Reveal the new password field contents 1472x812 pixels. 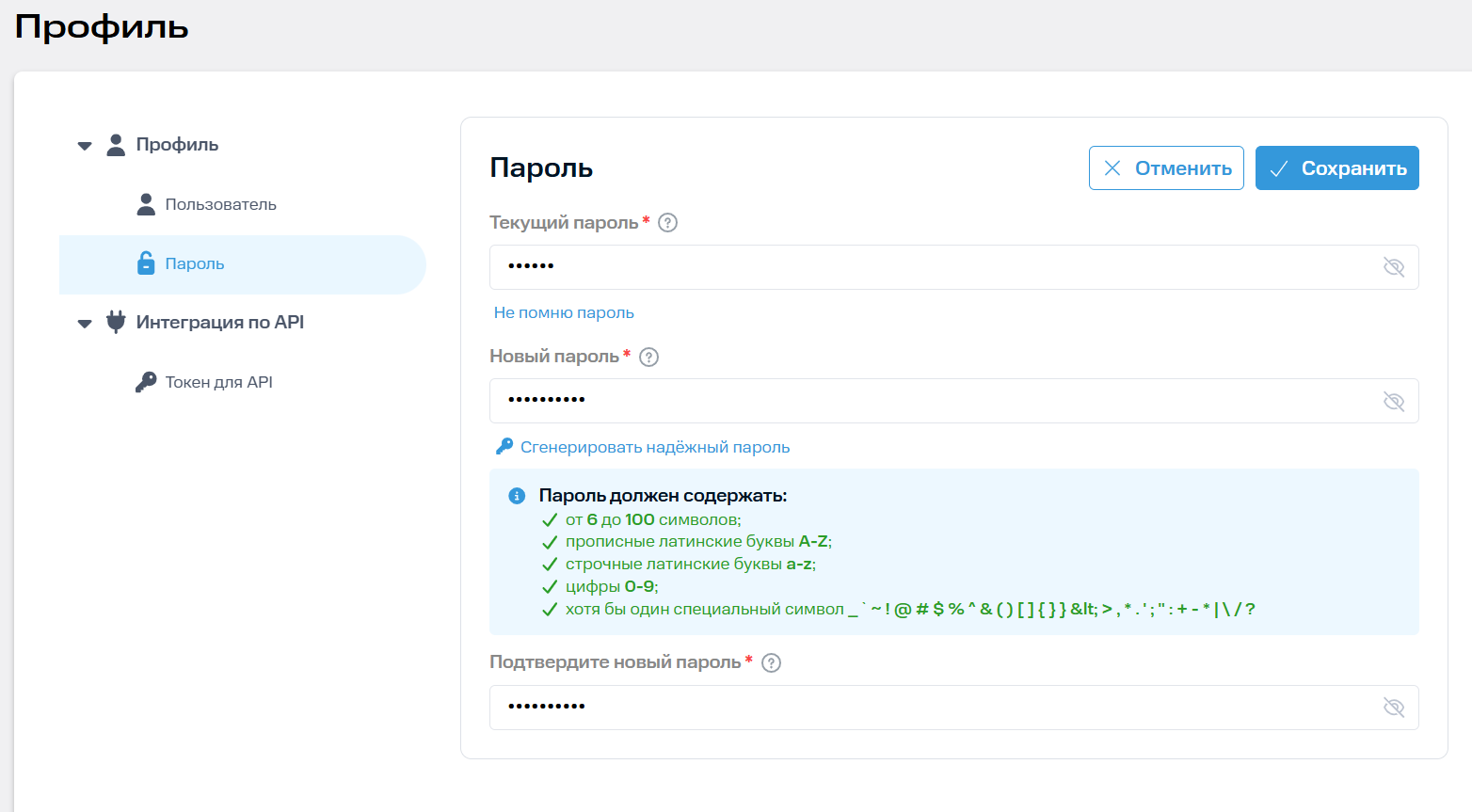[x=1394, y=402]
